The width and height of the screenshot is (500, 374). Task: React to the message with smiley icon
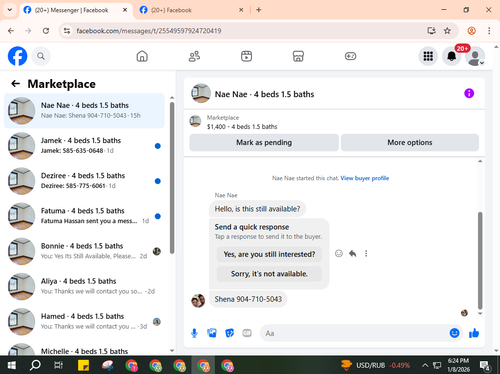(339, 254)
